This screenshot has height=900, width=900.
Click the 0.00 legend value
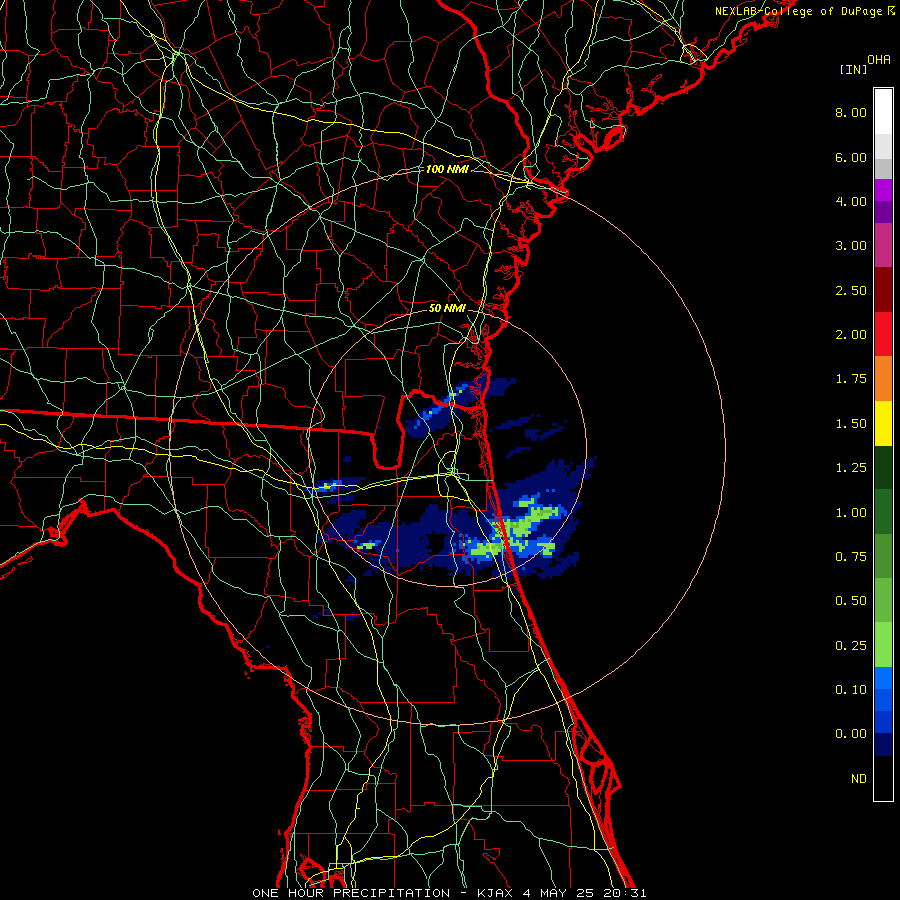(851, 734)
